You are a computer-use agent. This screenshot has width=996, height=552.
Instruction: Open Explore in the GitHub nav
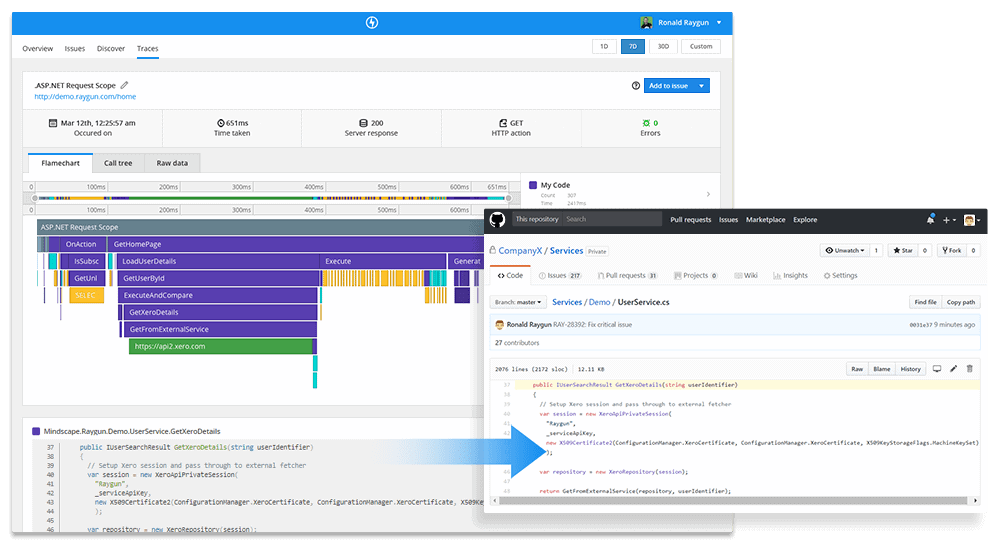[x=805, y=220]
